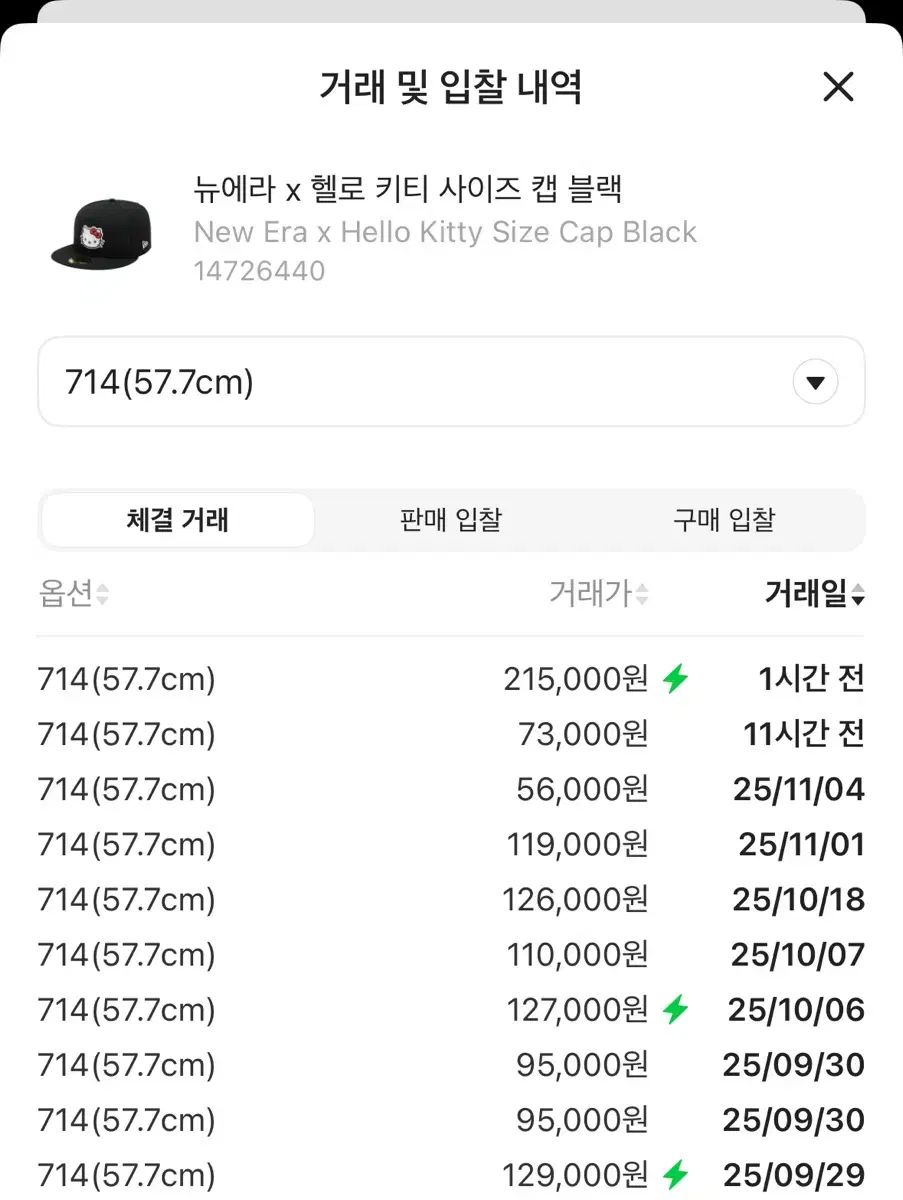Select the 체결 거래 tab
Image resolution: width=903 pixels, height=1200 pixels.
[178, 520]
